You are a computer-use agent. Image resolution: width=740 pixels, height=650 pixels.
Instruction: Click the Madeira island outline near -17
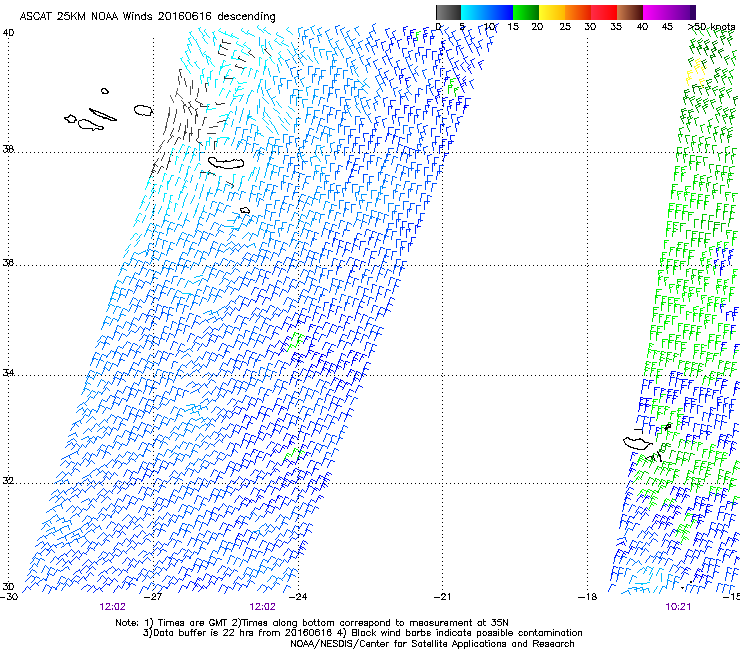pyautogui.click(x=637, y=443)
